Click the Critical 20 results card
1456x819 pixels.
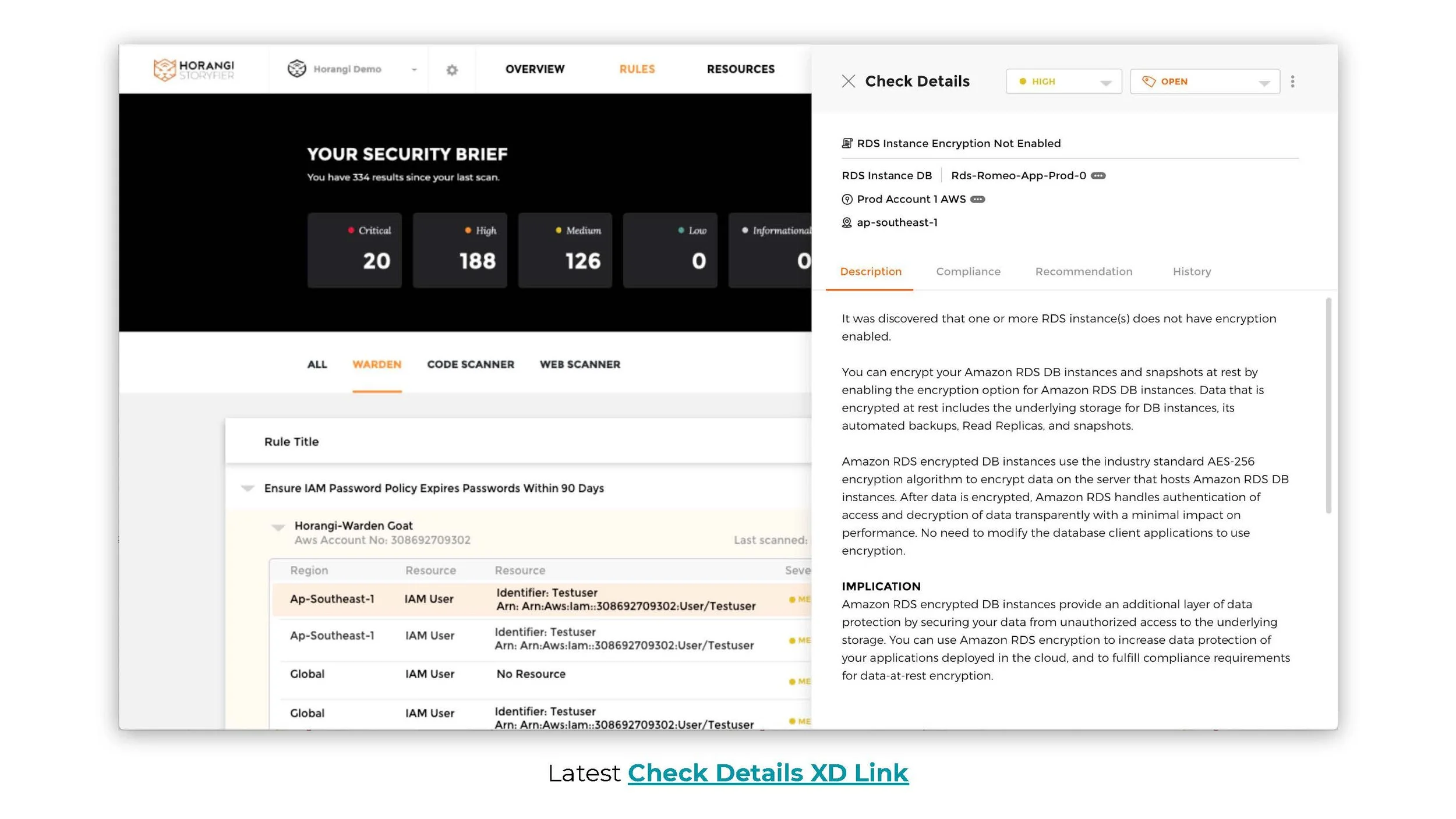coord(354,250)
